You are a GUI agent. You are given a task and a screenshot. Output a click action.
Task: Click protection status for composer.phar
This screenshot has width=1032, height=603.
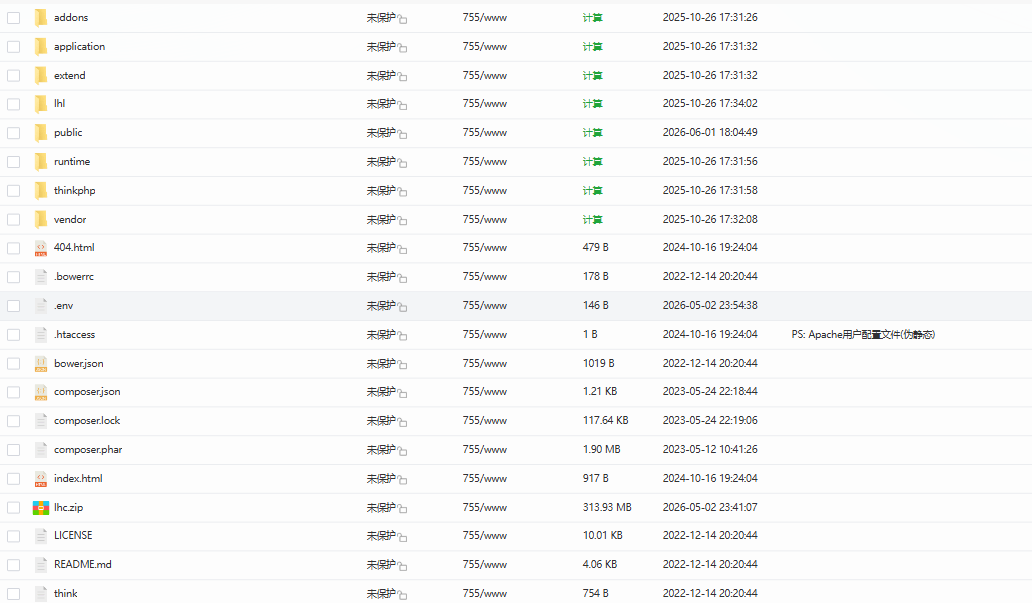(381, 450)
